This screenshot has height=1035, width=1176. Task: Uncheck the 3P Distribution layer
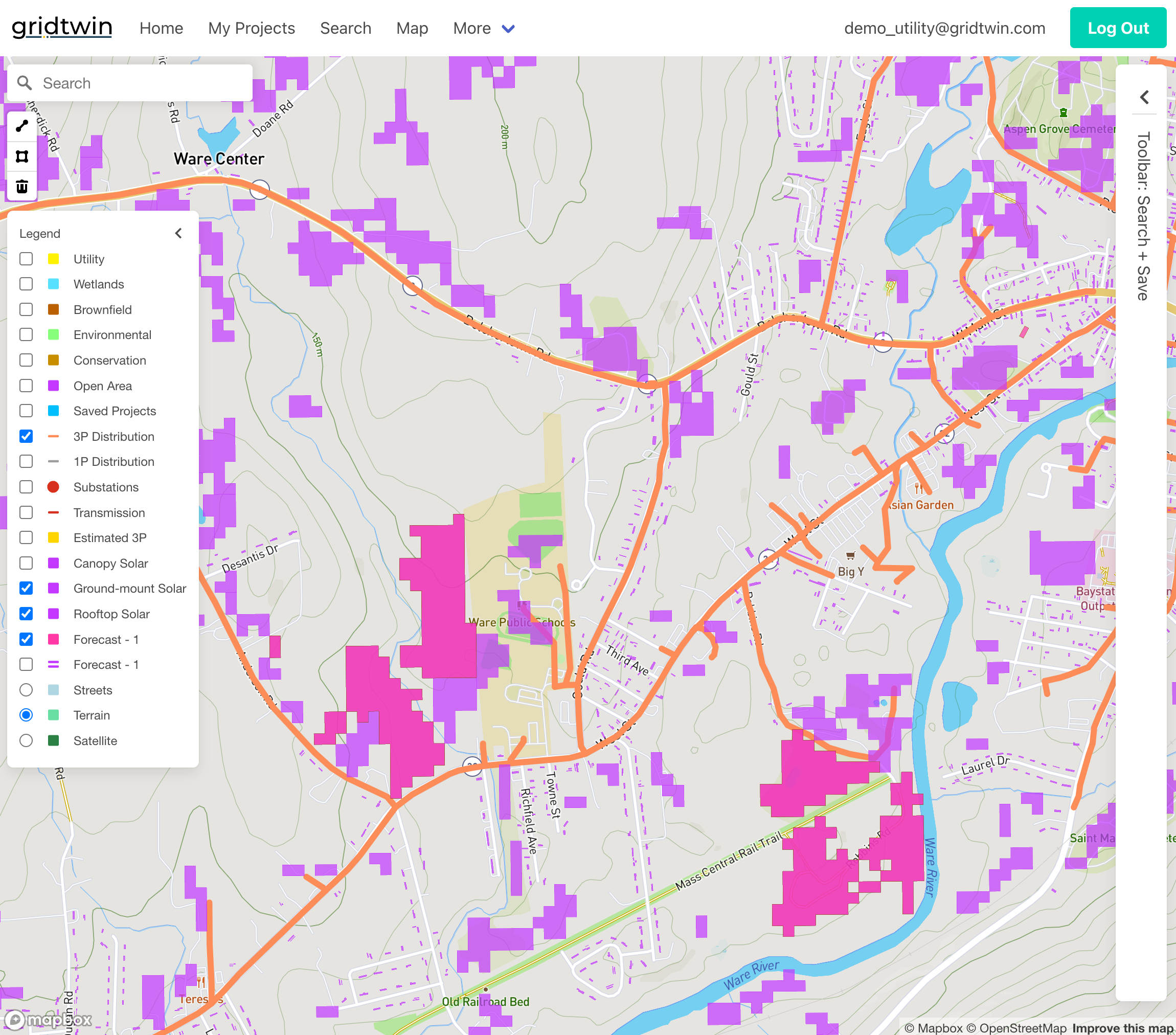(x=26, y=436)
